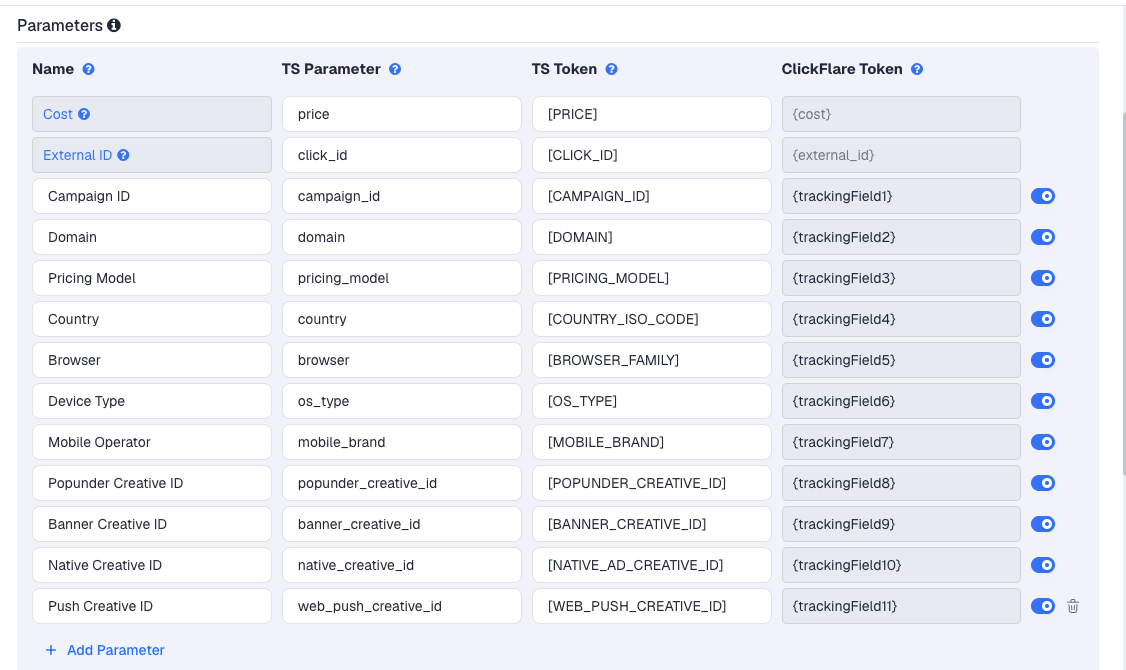This screenshot has height=670, width=1126.
Task: Edit the Pricing Model name field
Action: (x=152, y=278)
